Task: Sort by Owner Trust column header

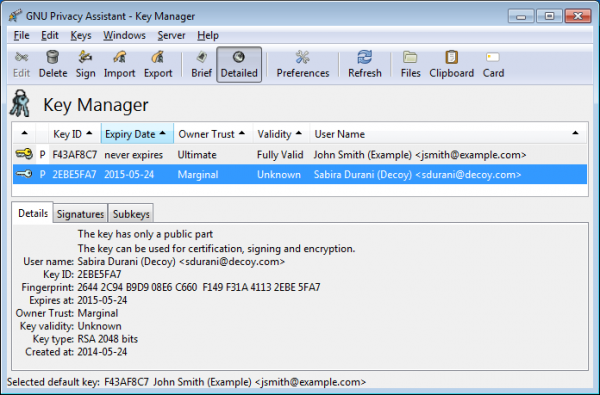Action: 213,134
